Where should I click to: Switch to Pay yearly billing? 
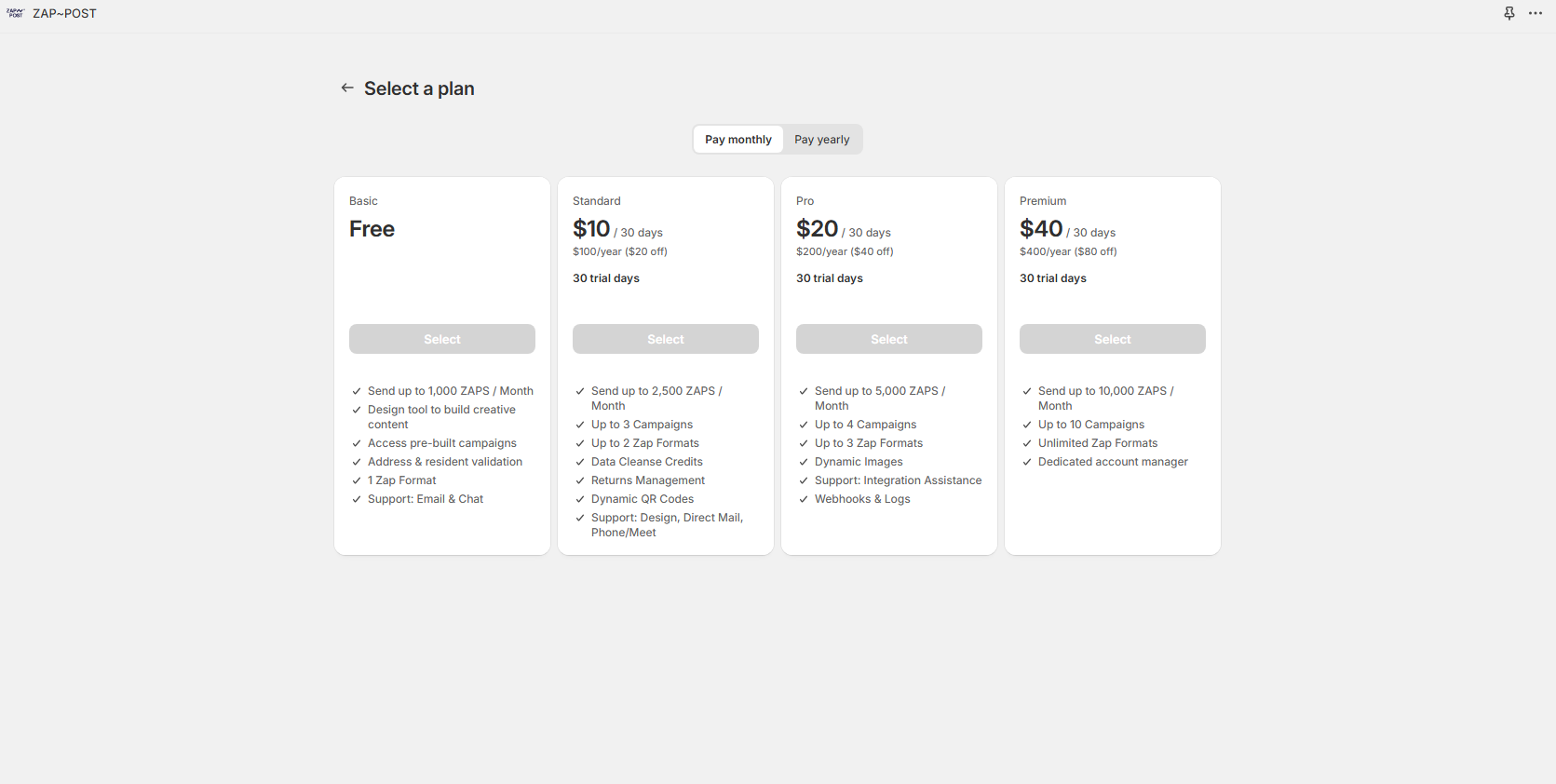tap(821, 140)
